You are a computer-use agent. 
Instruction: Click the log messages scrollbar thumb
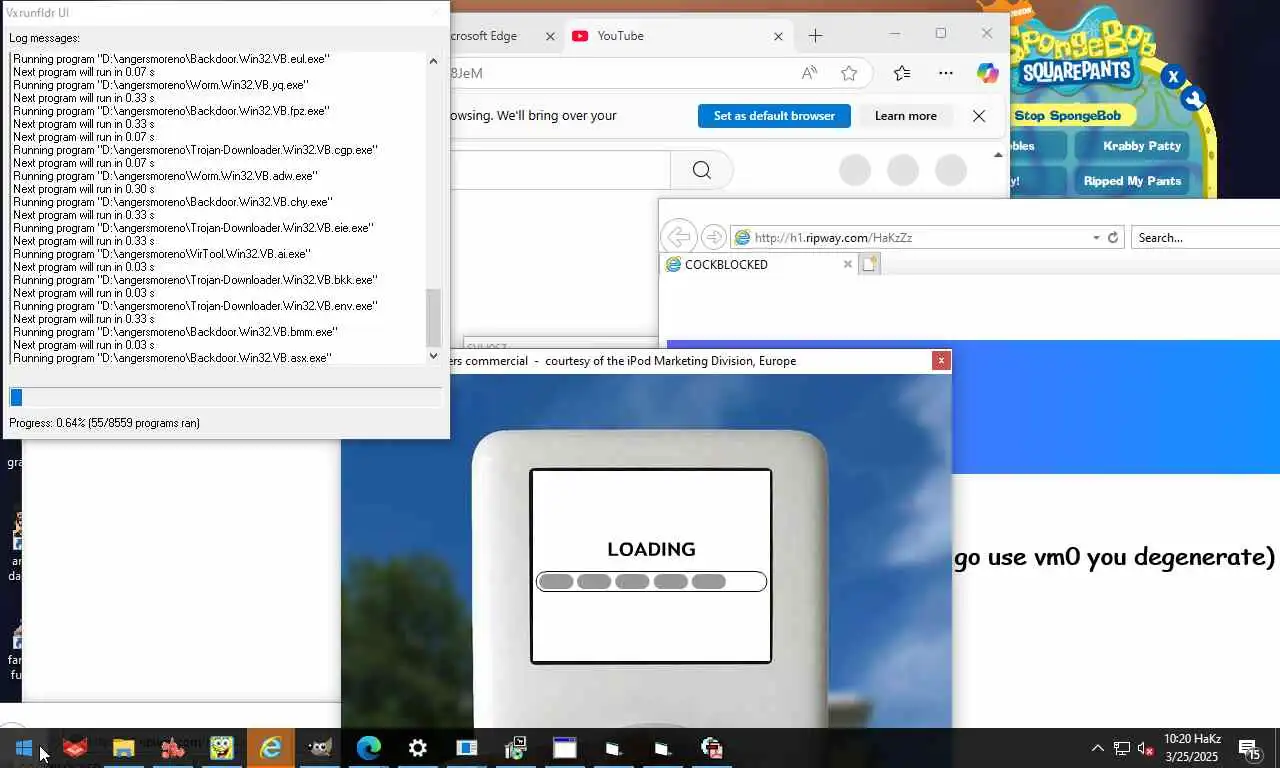[433, 317]
